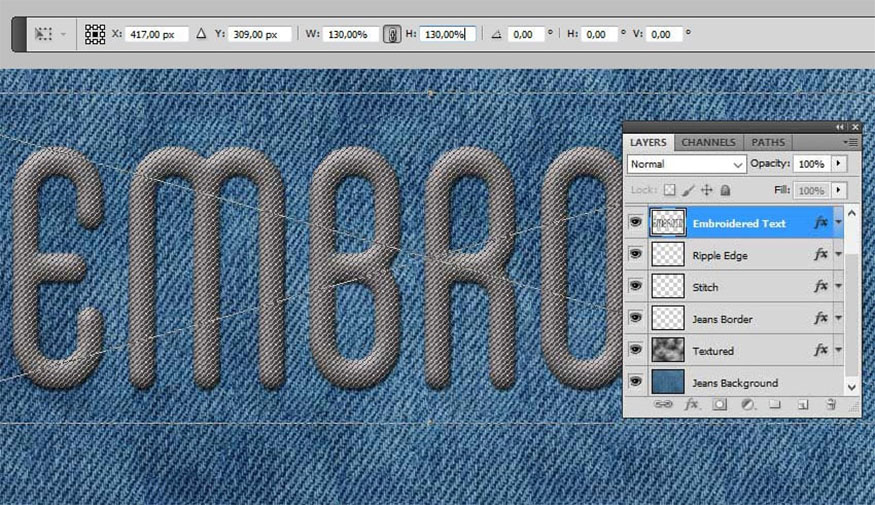The width and height of the screenshot is (875, 505).
Task: Hide the Ripple Edge layer
Action: (636, 255)
